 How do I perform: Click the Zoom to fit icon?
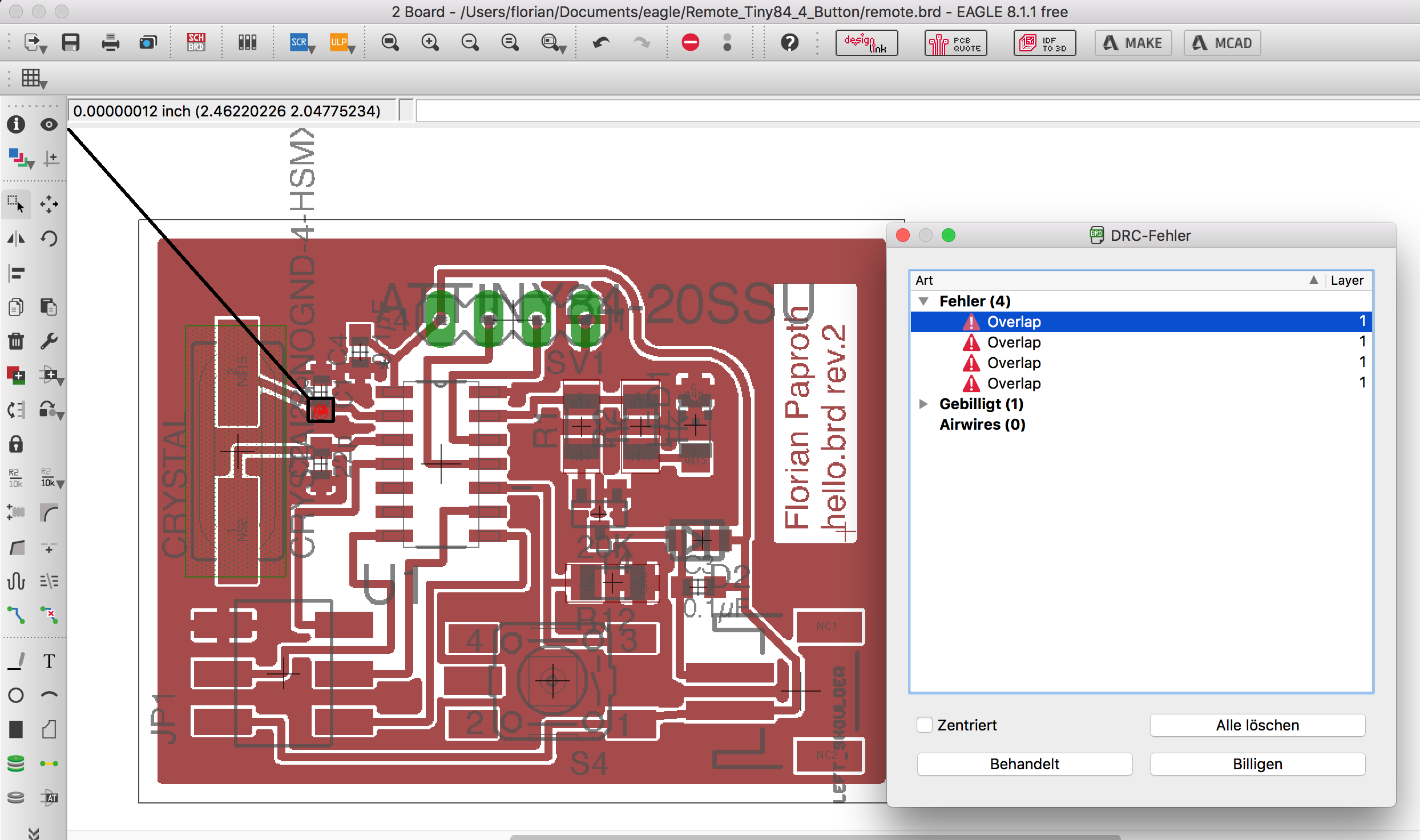(x=390, y=43)
